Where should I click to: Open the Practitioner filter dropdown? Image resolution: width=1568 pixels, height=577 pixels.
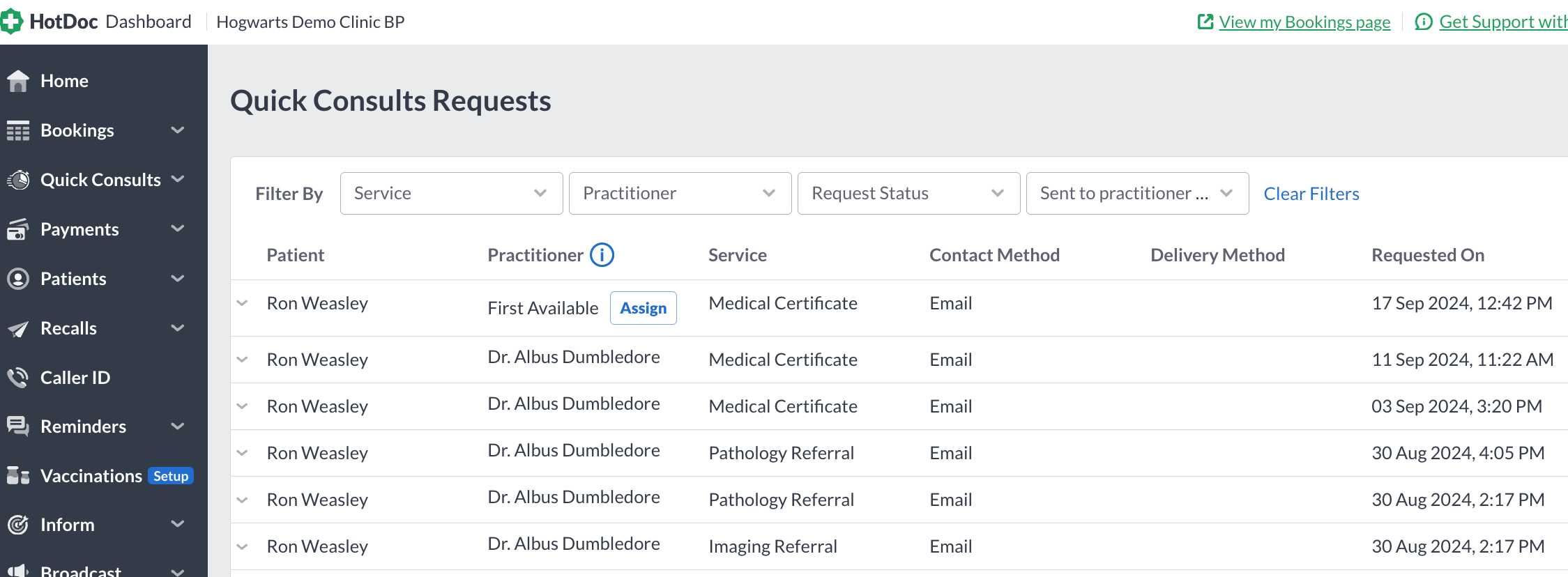click(680, 193)
